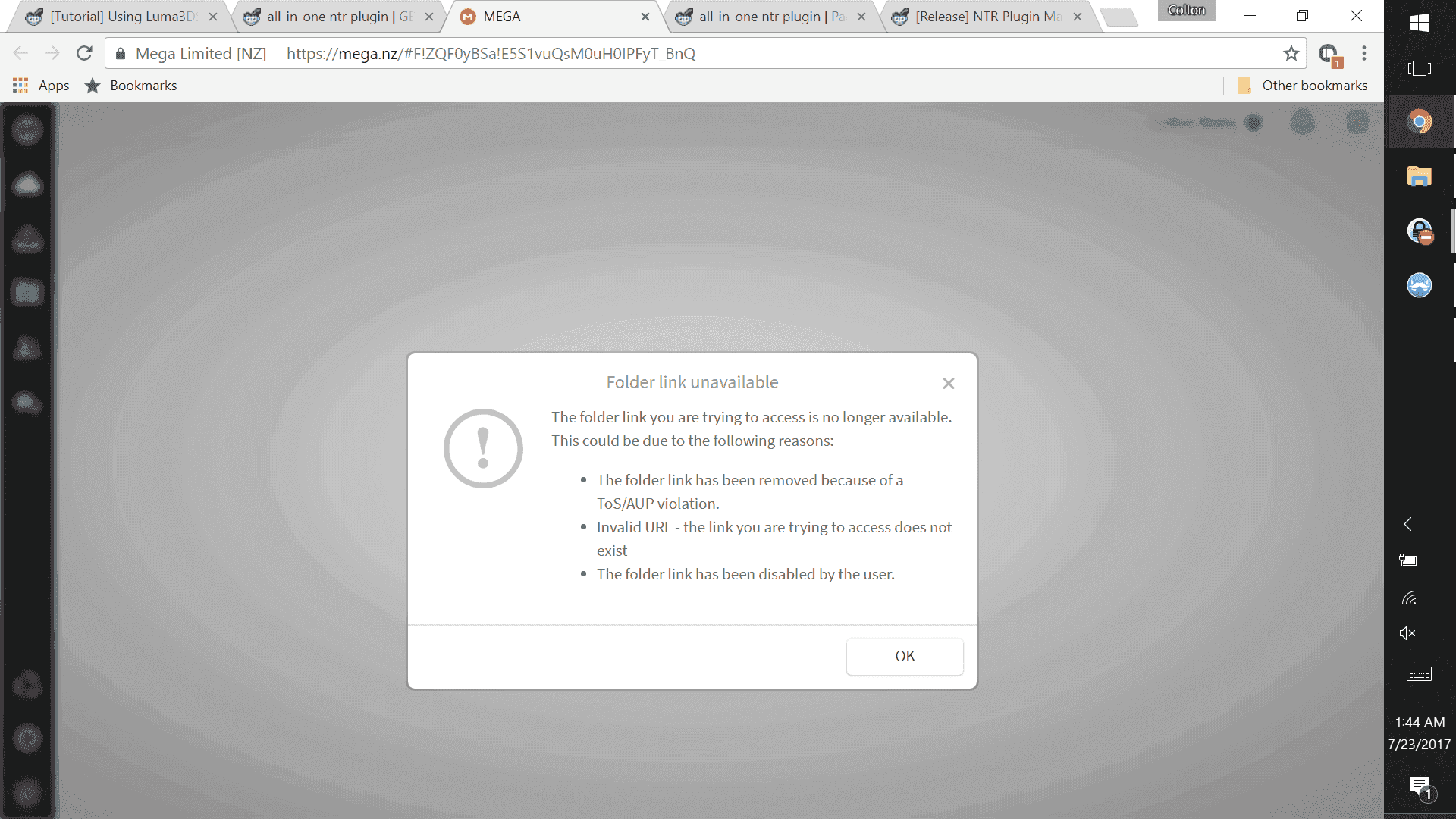Open the Bookmarks folder in bookmarks bar
This screenshot has width=1456, height=819.
tap(131, 86)
